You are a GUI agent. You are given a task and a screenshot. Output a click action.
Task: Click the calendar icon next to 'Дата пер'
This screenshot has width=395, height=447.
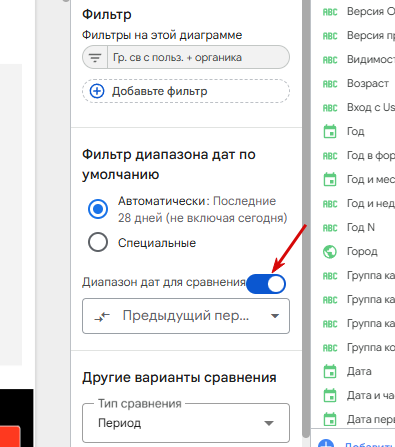[330, 419]
